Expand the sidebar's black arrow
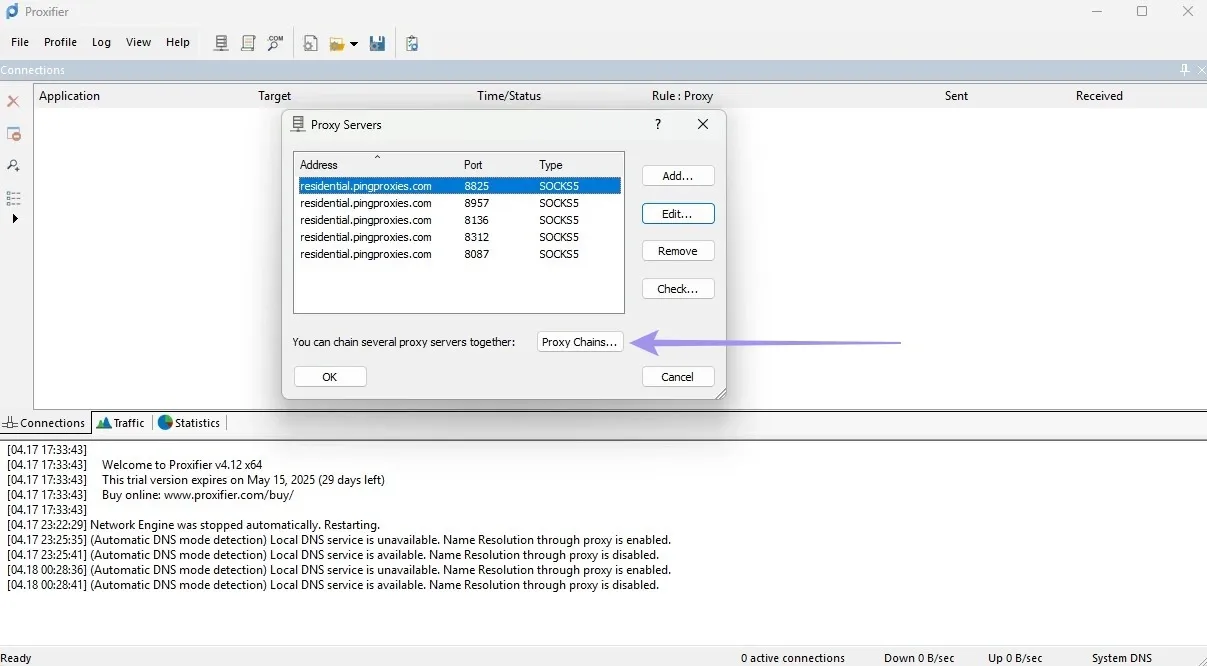 coord(15,218)
